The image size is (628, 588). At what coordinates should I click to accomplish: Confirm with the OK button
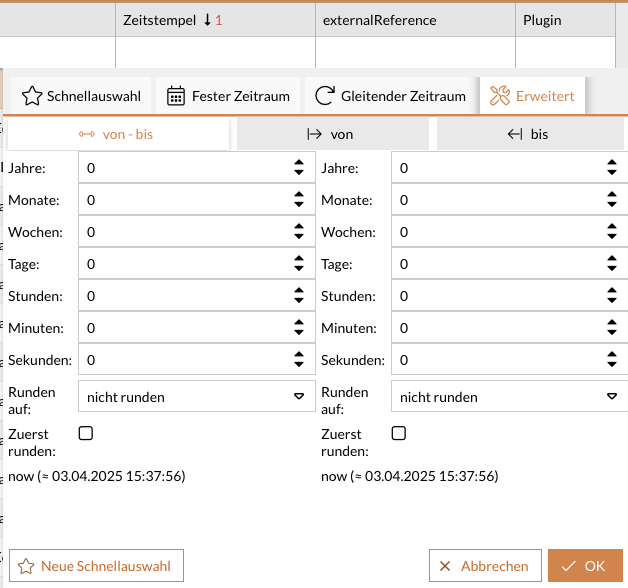(585, 566)
